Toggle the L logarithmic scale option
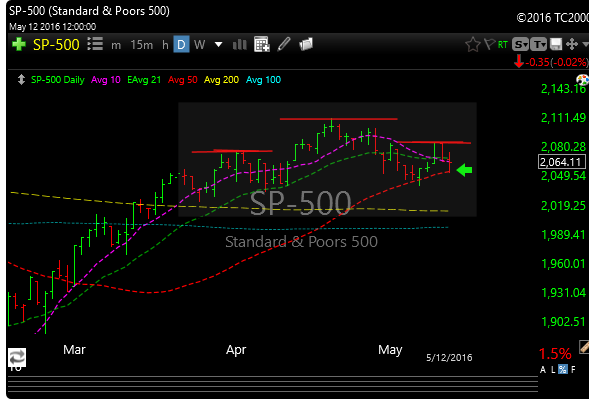Screen dimensions: 589x399 [x=553, y=370]
